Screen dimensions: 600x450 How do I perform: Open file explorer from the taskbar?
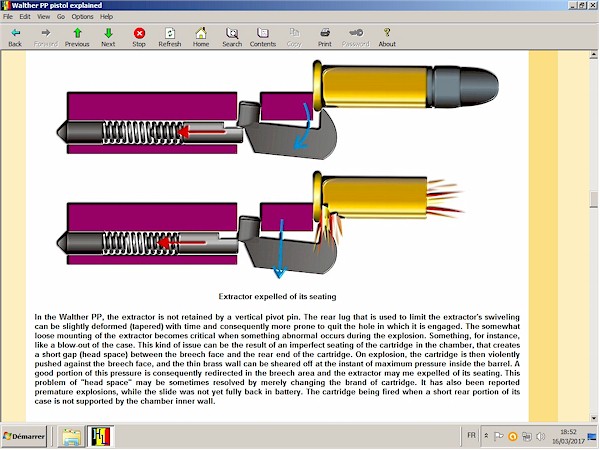(x=71, y=437)
